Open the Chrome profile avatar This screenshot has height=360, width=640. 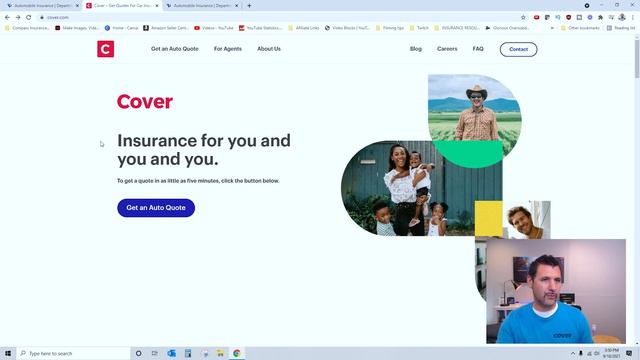point(622,17)
